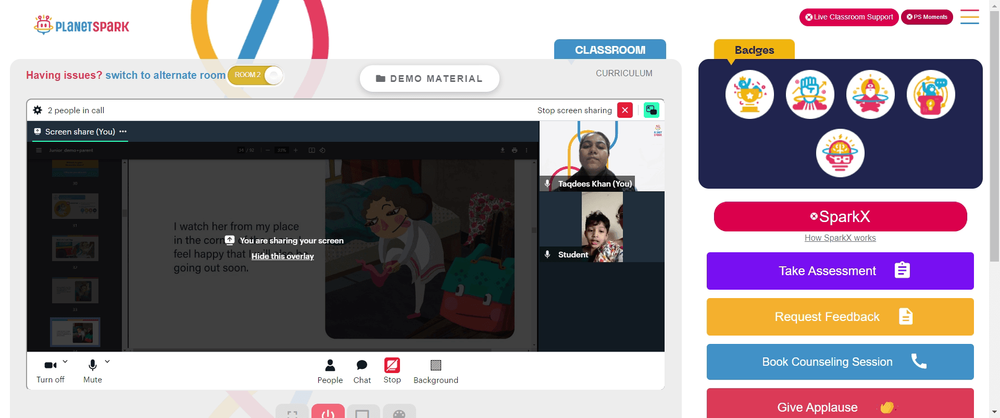Screen dimensions: 1000x418
Task: Click Take Assessment button
Action: click(x=840, y=271)
